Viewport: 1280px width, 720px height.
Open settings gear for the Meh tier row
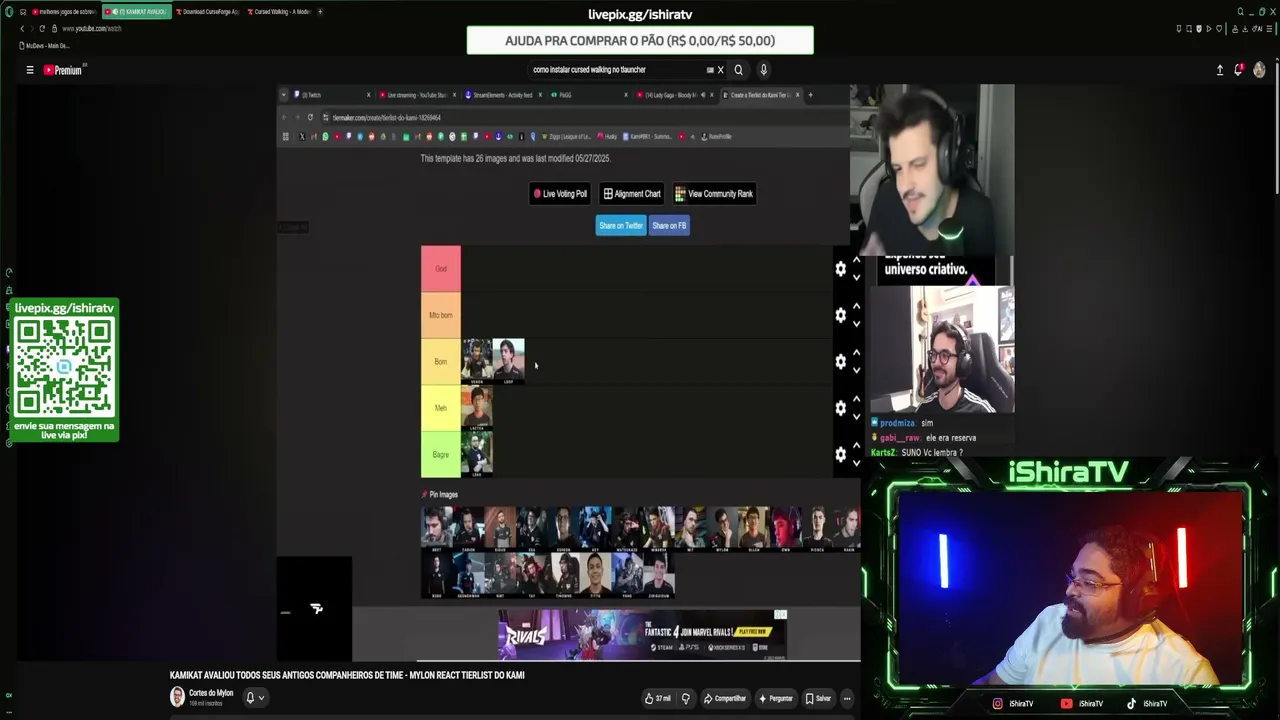pos(840,408)
